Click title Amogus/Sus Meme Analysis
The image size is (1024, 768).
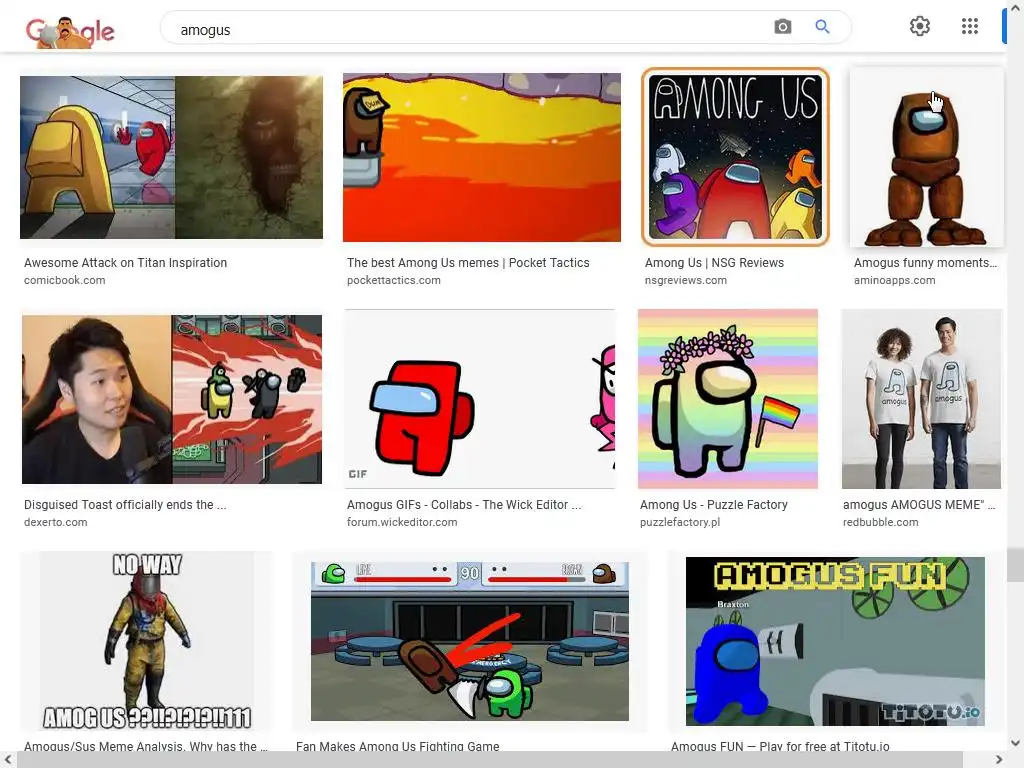[x=146, y=746]
